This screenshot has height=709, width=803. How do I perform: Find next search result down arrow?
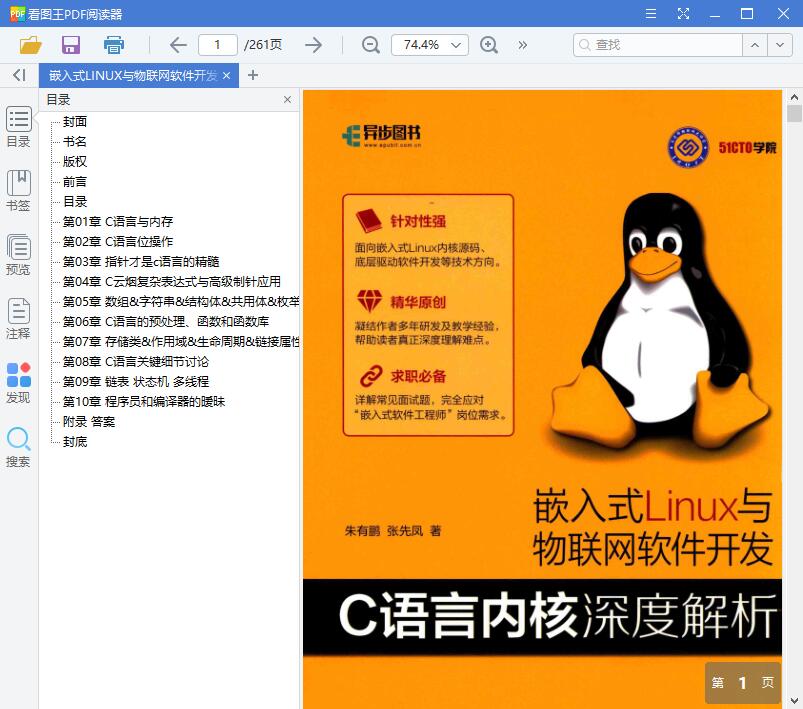pos(779,45)
